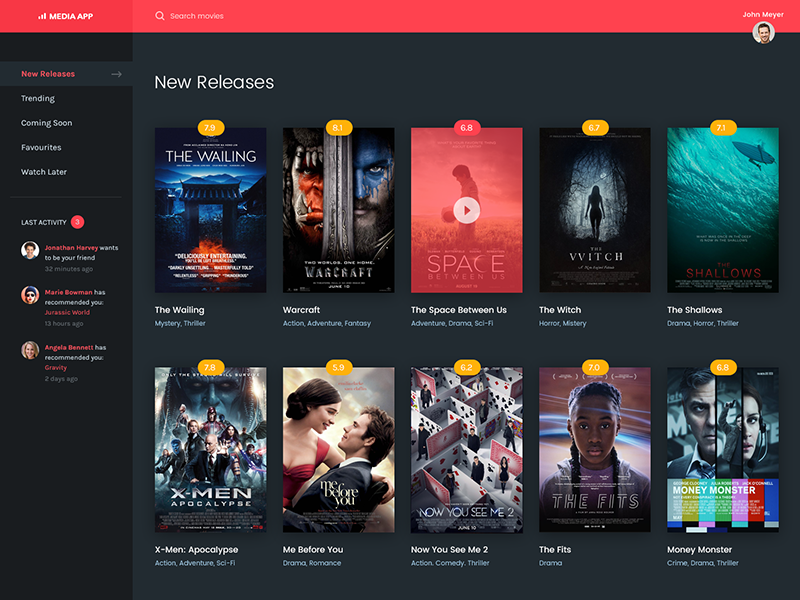This screenshot has width=800, height=600.
Task: Click the search magnifier icon
Action: 160,15
